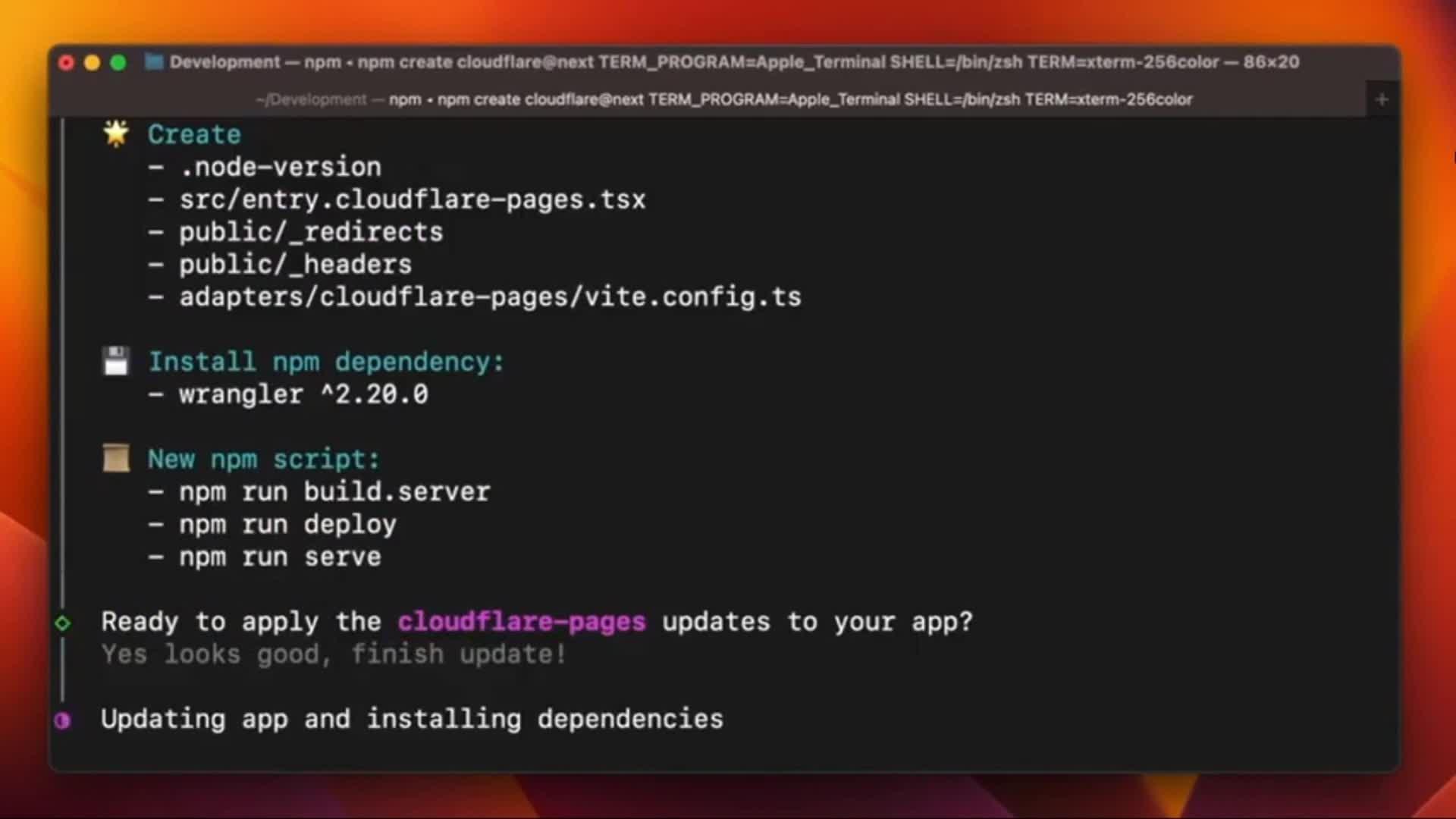The image size is (1456, 819).
Task: Click the scroll icon beside New npm script
Action: pos(116,459)
